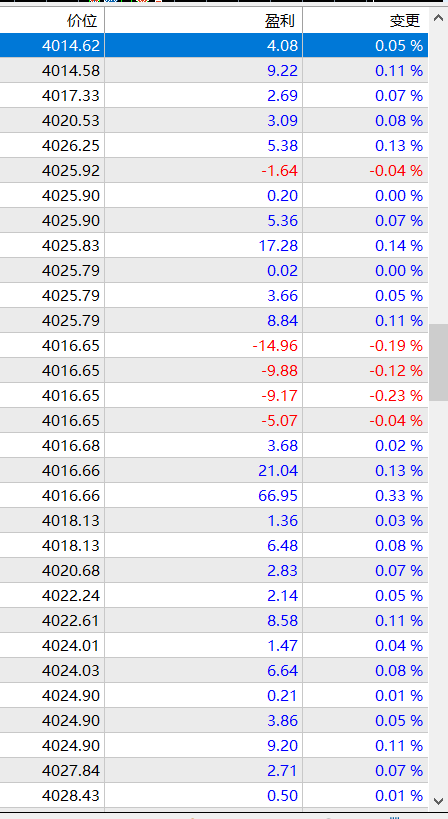Click the -5.07 profit cell
448x819 pixels.
(204, 420)
